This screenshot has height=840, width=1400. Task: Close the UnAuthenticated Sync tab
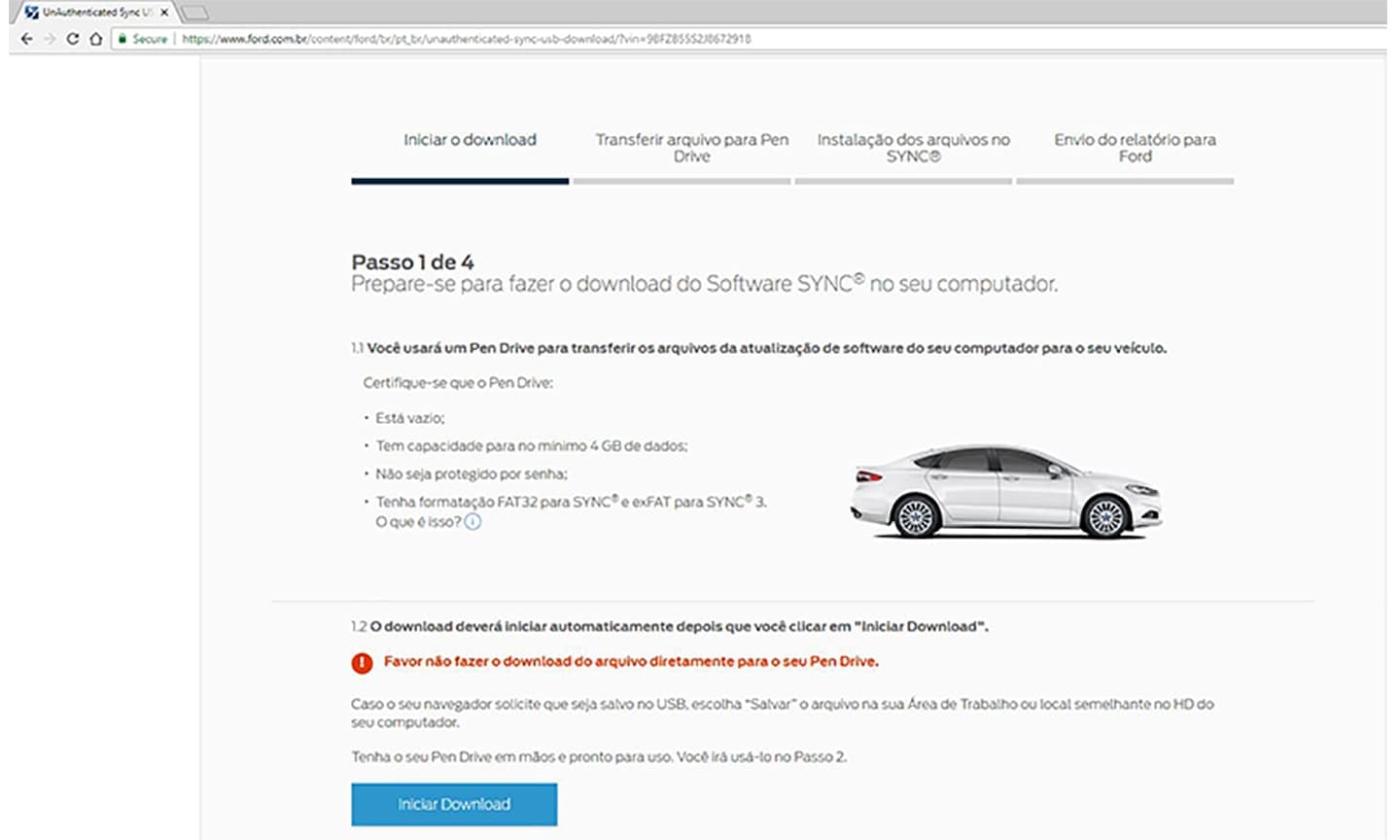pyautogui.click(x=164, y=13)
